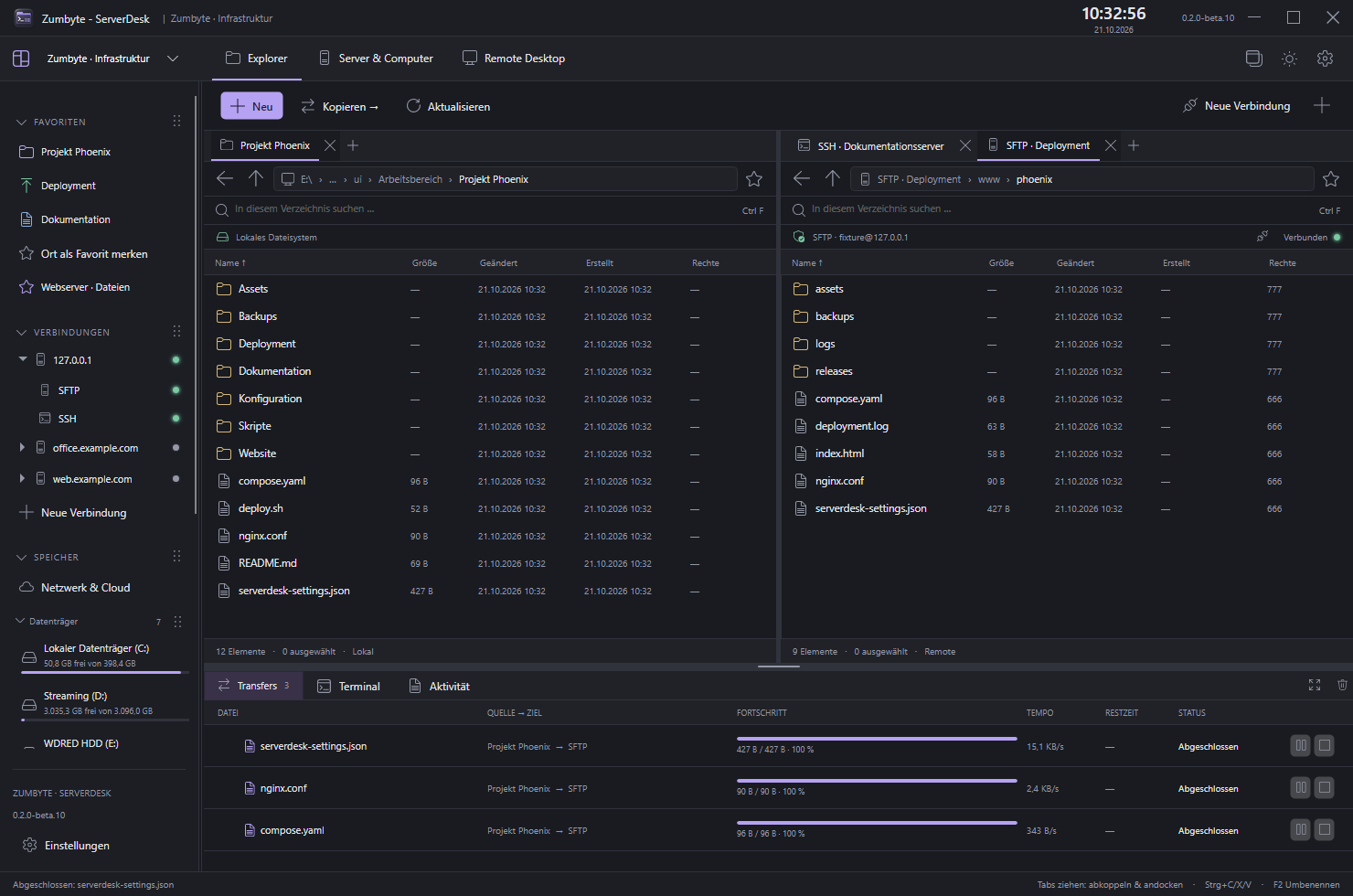Collapse the Favoriten section
Screen dimensions: 1353x896
pyautogui.click(x=22, y=122)
